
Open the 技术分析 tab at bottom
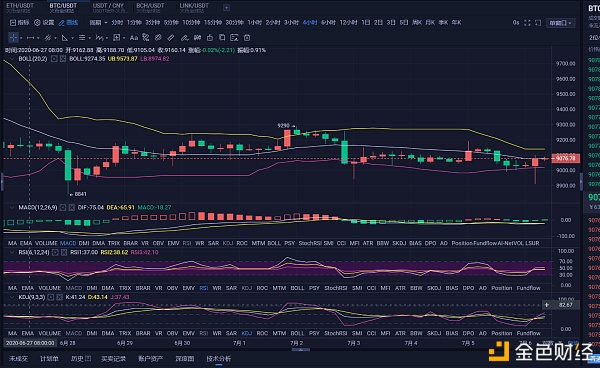[218, 359]
